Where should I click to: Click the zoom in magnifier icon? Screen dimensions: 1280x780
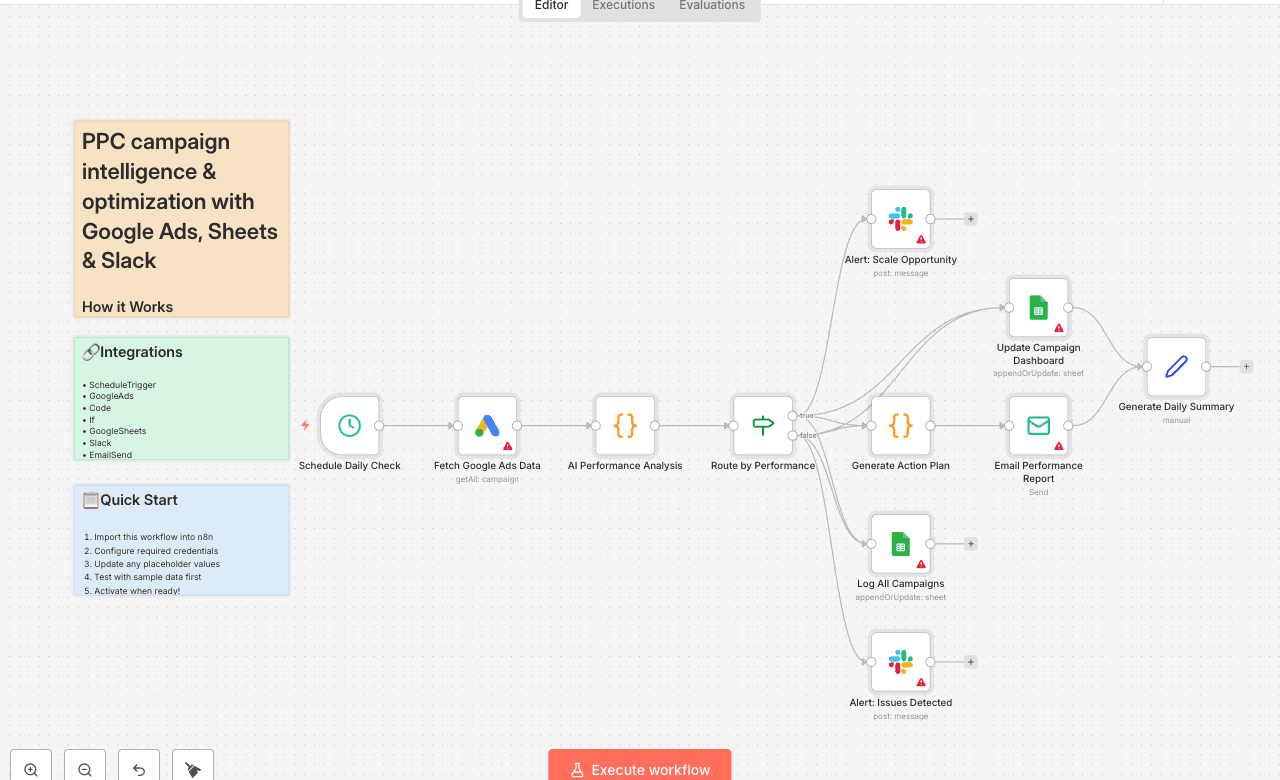click(30, 768)
